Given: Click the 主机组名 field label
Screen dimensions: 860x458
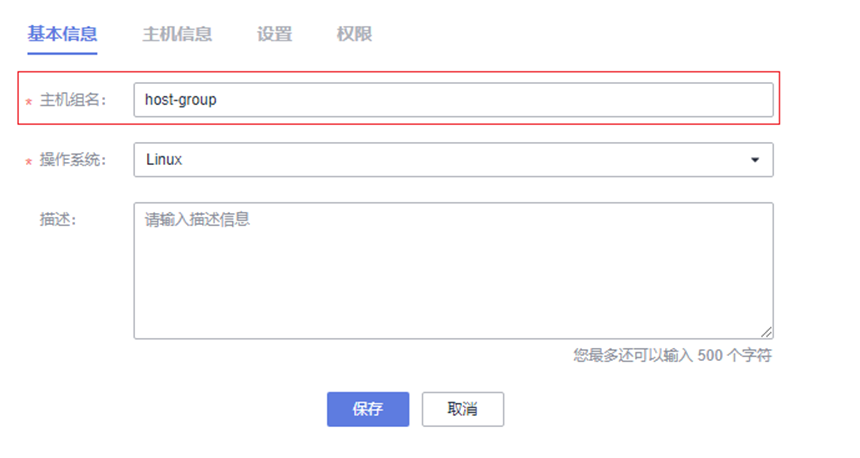Looking at the screenshot, I should [73, 100].
